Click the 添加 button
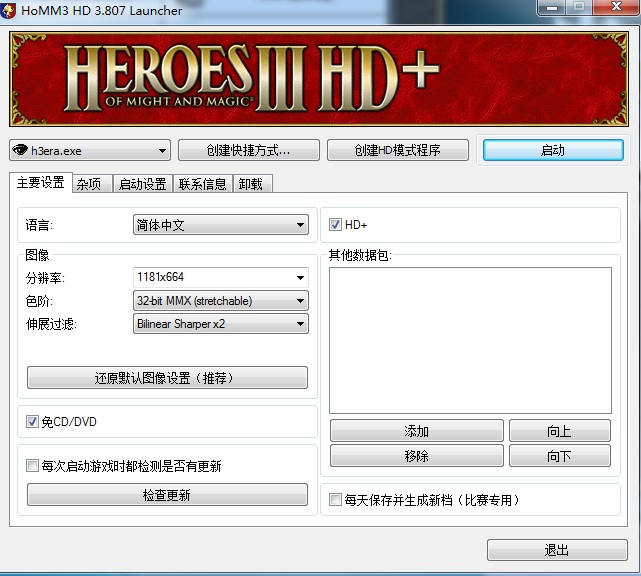Viewport: 641px width, 576px height. pyautogui.click(x=417, y=431)
